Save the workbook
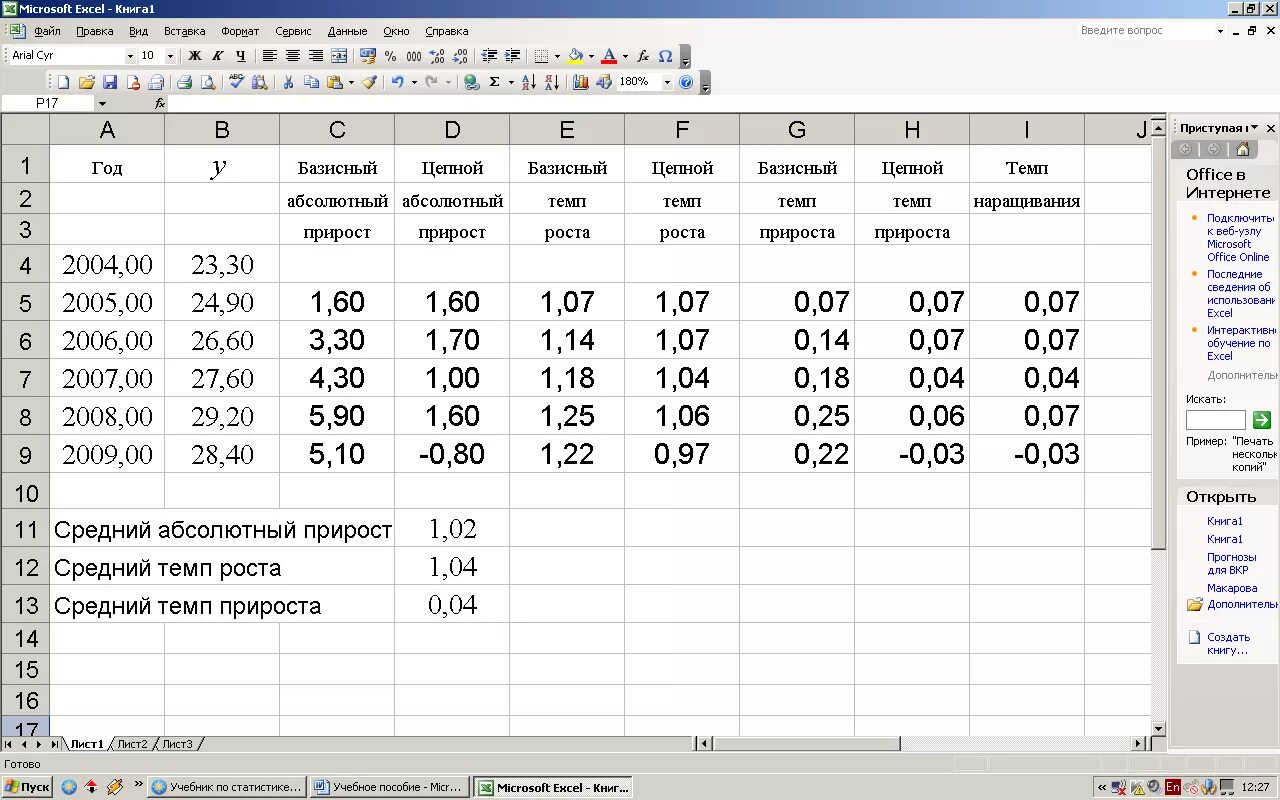The image size is (1280, 800). (109, 82)
